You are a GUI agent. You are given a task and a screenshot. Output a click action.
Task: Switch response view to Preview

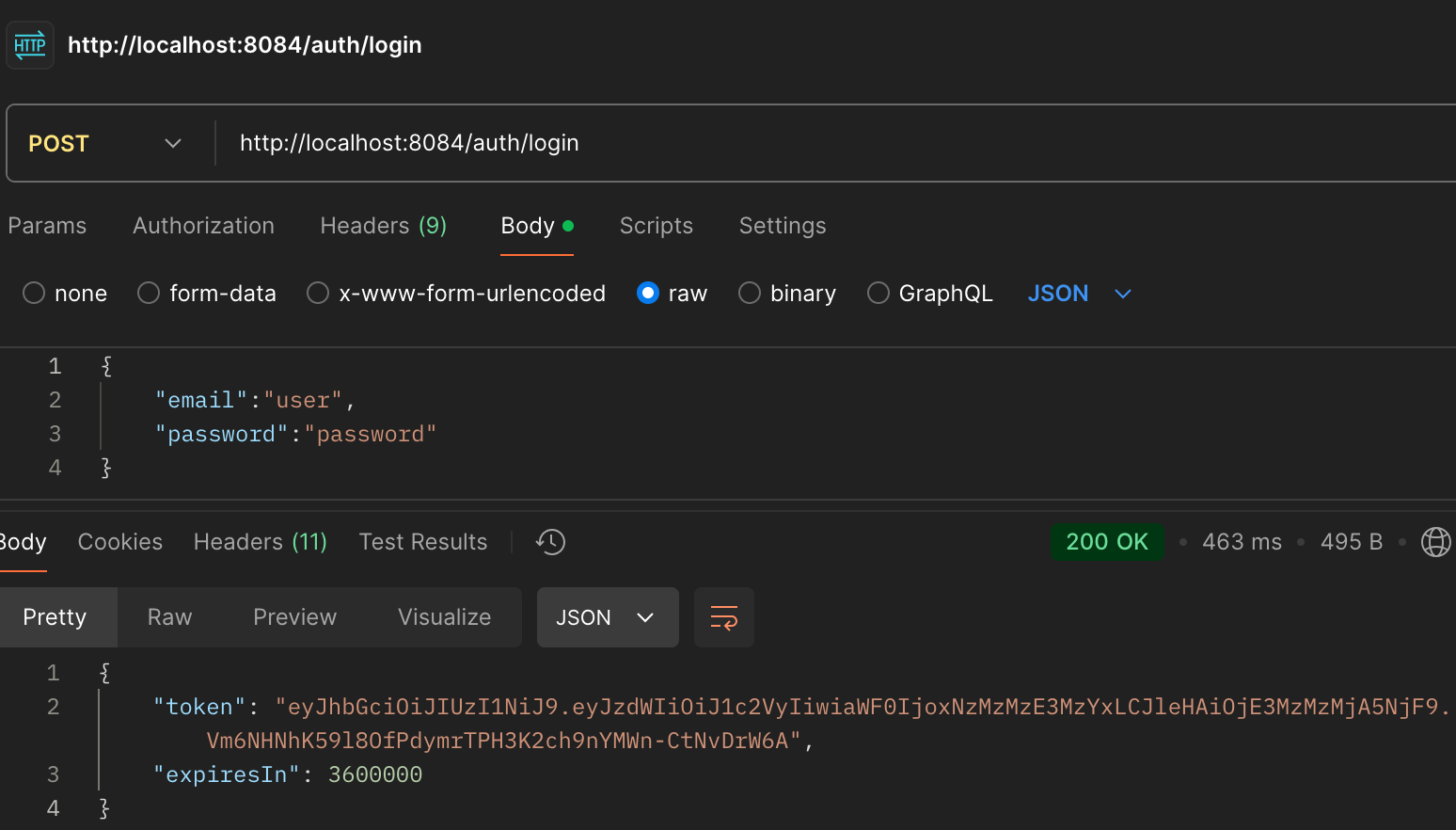[x=294, y=617]
